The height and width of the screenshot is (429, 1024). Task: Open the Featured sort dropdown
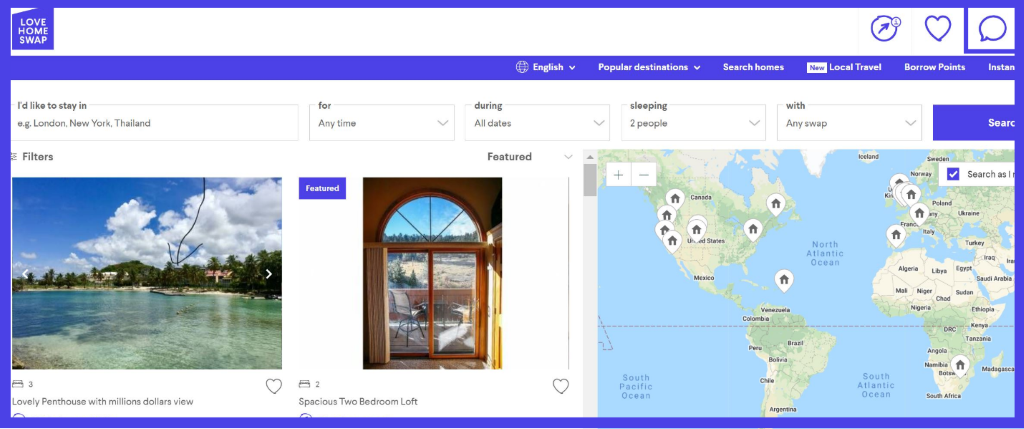click(x=530, y=157)
